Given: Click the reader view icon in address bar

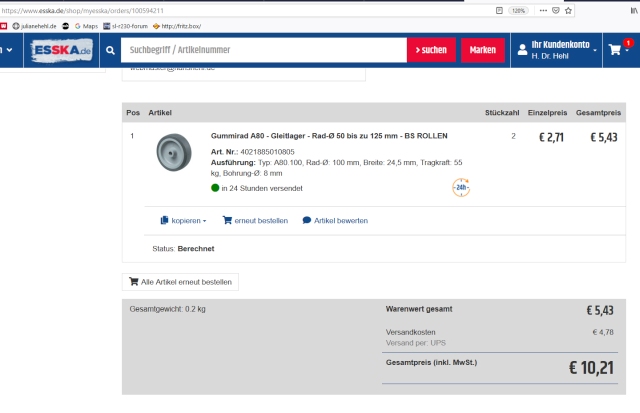Looking at the screenshot, I should (x=498, y=10).
